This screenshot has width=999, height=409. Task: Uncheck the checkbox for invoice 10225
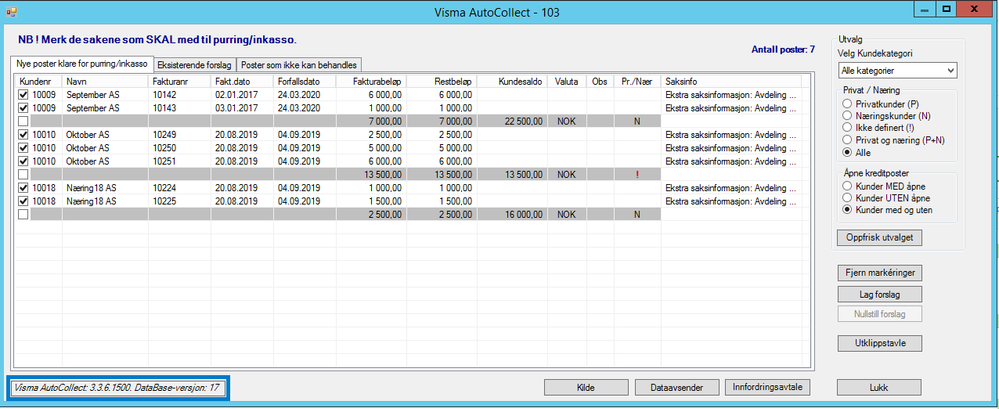point(23,201)
